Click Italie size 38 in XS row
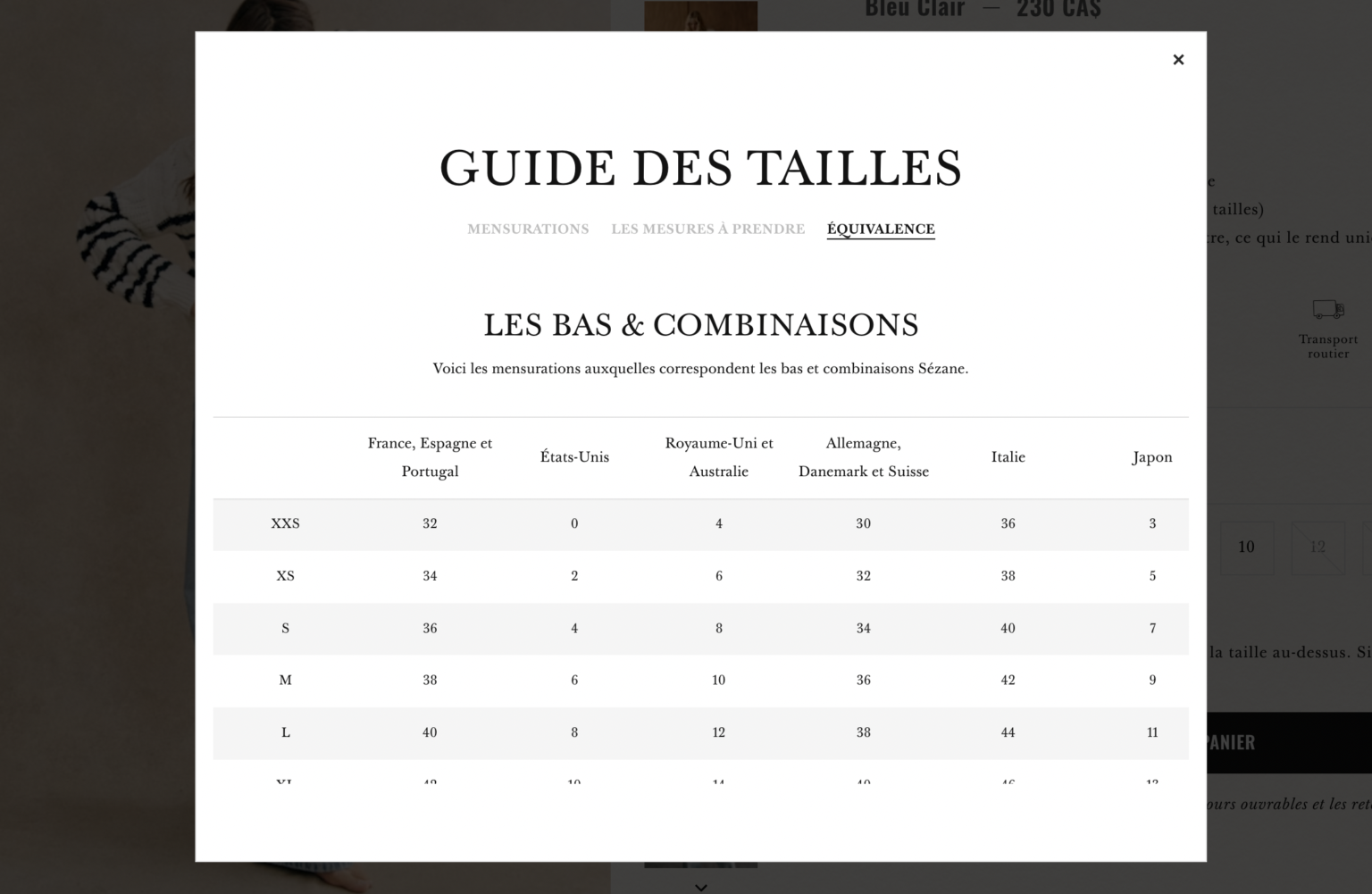Image resolution: width=1372 pixels, height=894 pixels. pyautogui.click(x=1008, y=576)
